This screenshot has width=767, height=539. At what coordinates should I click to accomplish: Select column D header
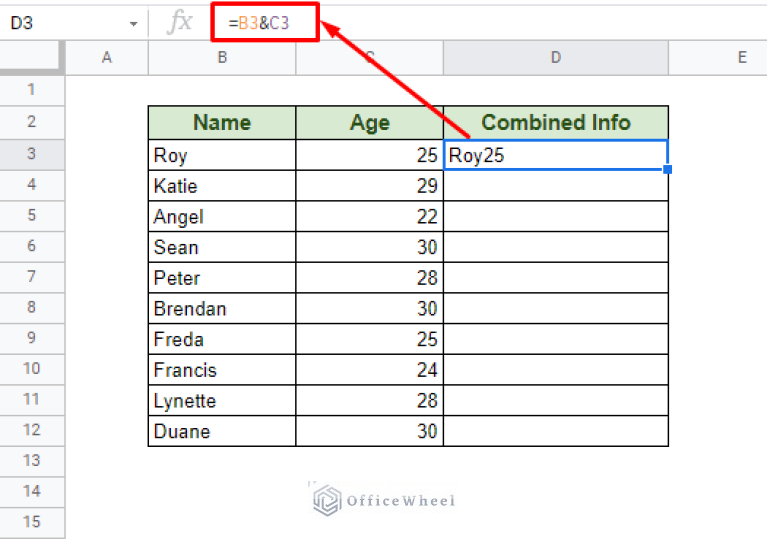point(555,58)
